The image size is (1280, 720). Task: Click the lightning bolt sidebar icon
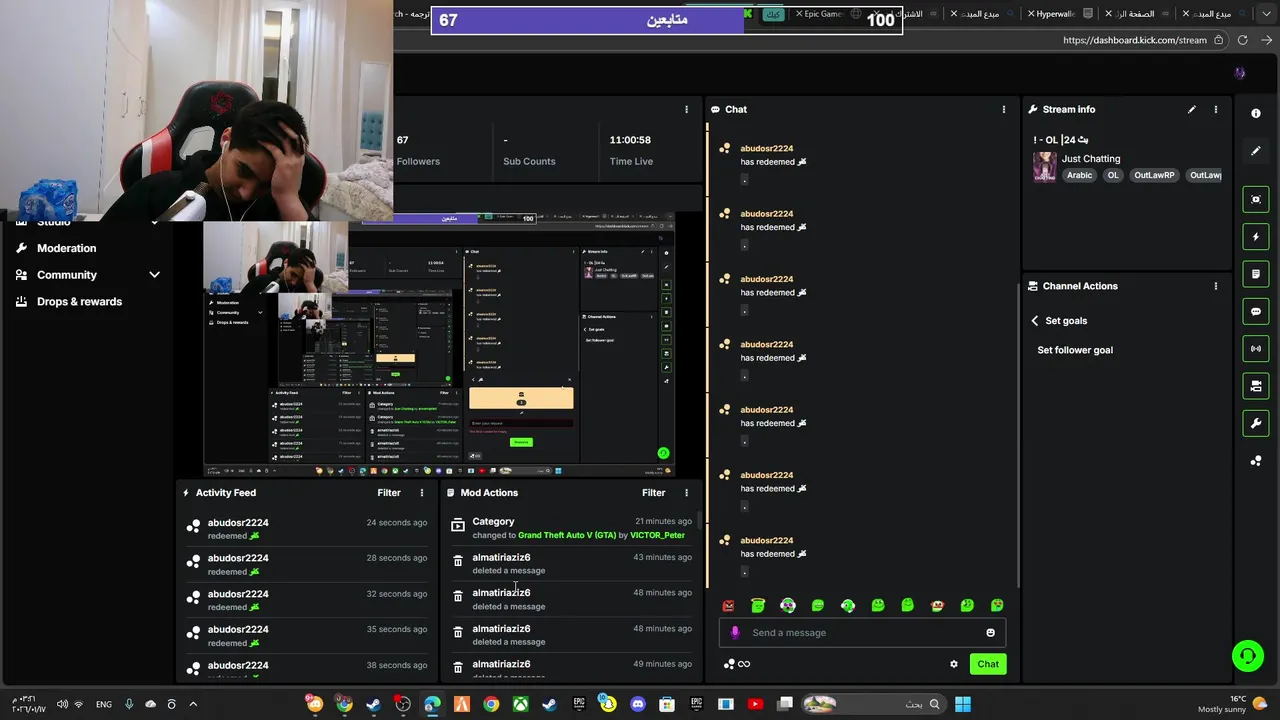coord(1256,237)
